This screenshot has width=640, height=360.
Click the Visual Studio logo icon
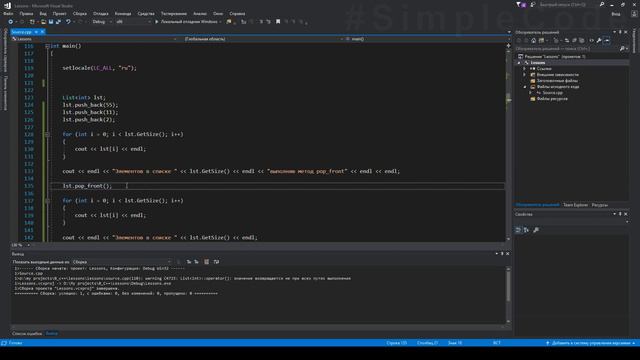(x=7, y=5)
